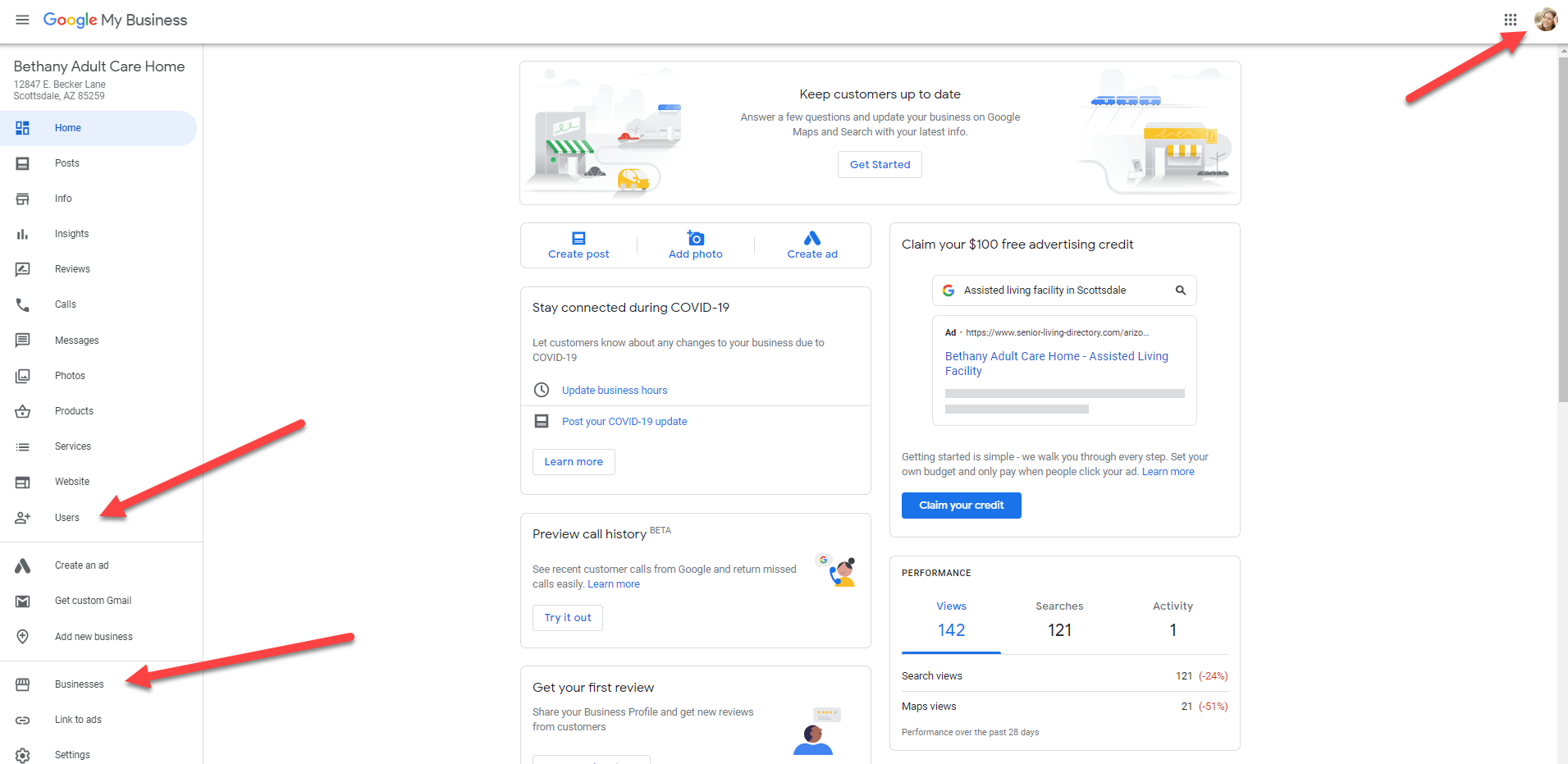
Task: Click the Info storefront icon in sidebar
Action: [22, 199]
